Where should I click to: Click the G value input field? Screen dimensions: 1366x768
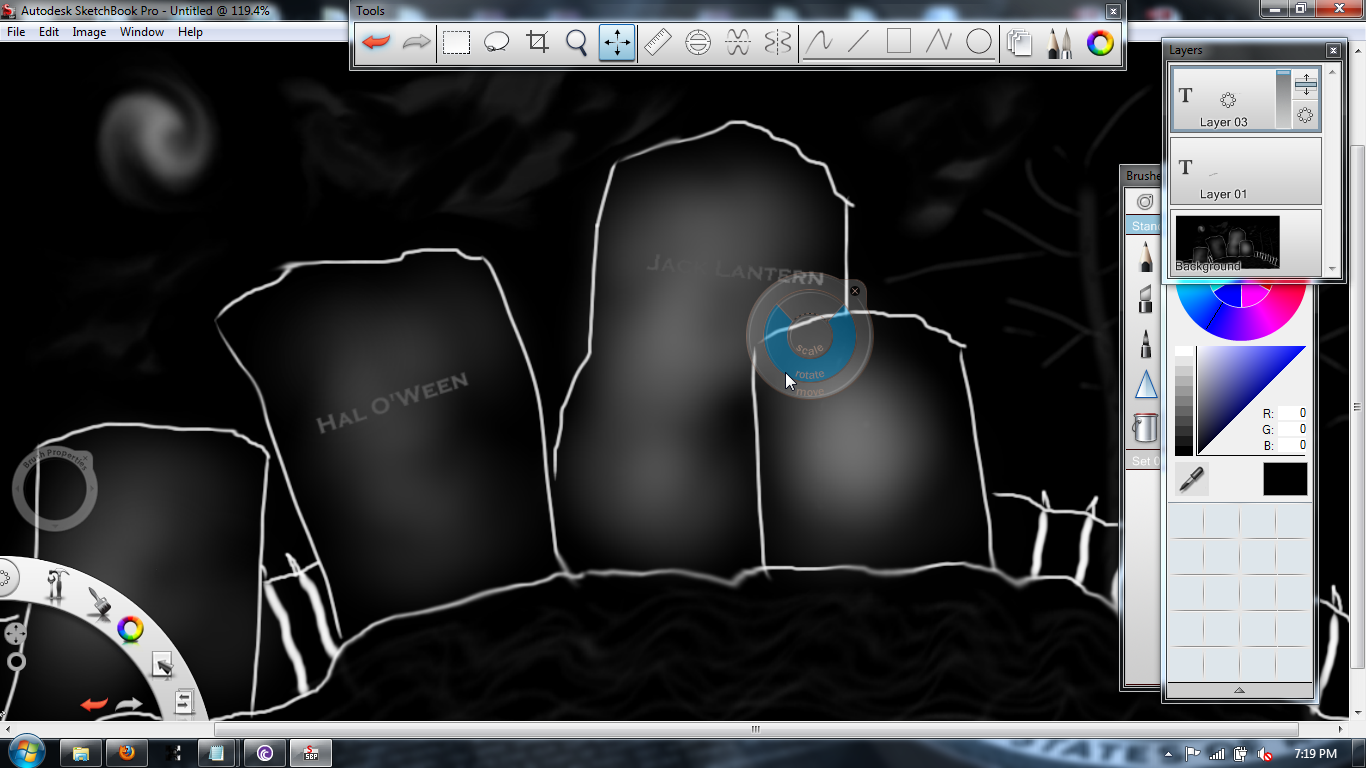pyautogui.click(x=1294, y=429)
